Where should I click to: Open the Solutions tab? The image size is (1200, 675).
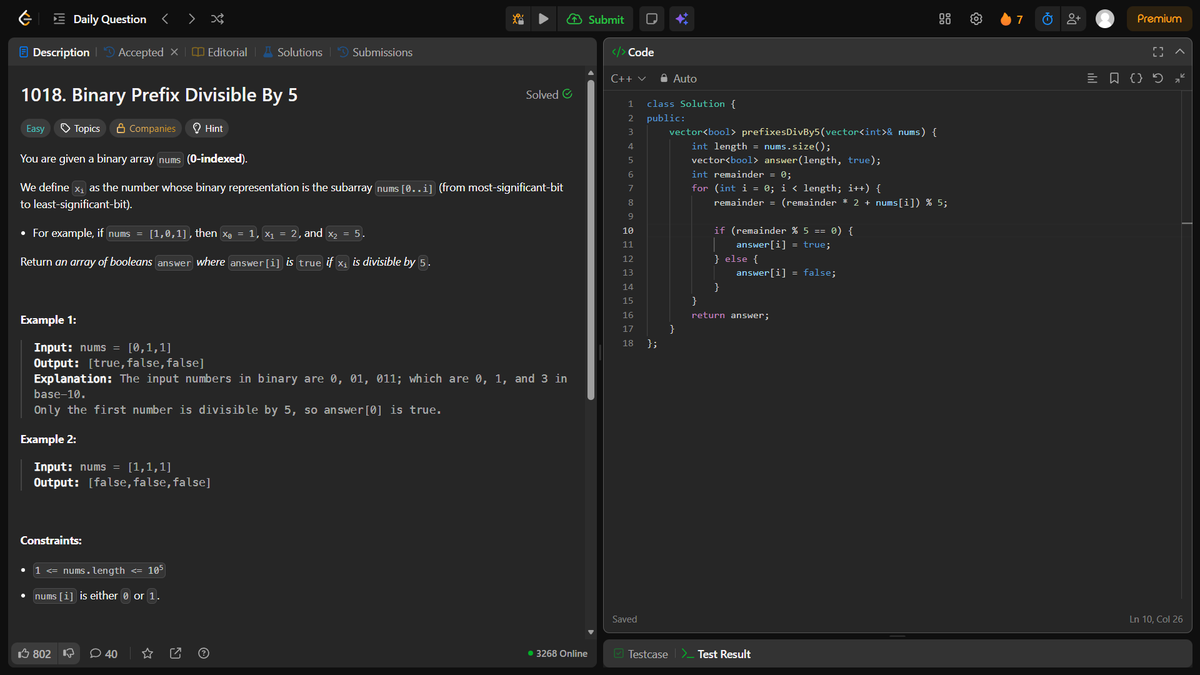(292, 52)
